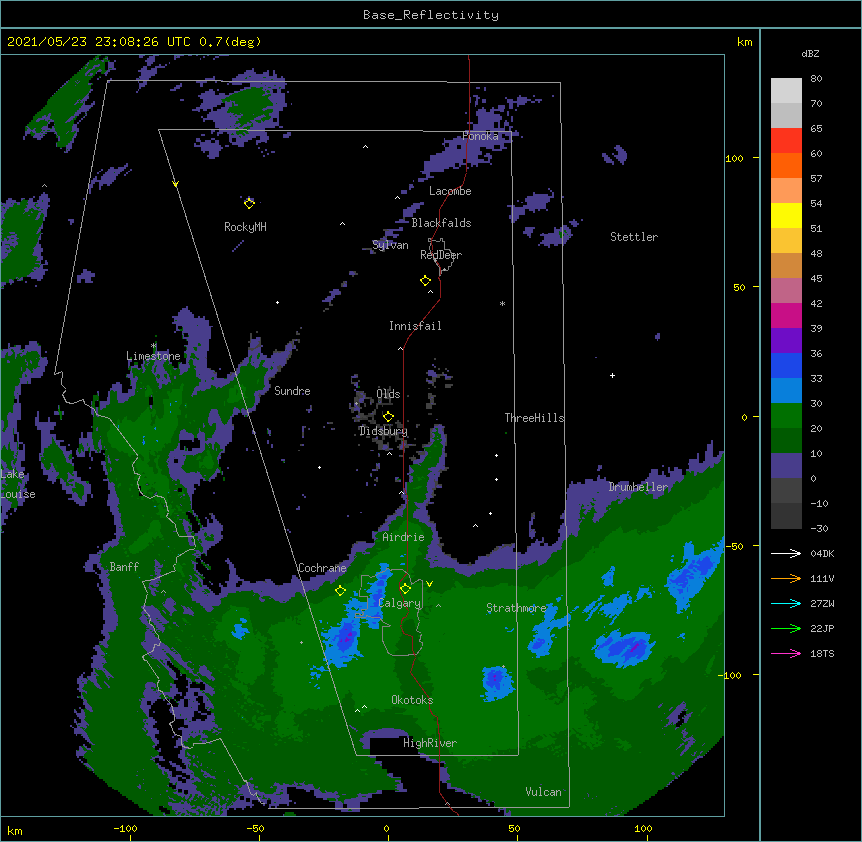Click the Stettler city label
The image size is (862, 842).
point(634,237)
